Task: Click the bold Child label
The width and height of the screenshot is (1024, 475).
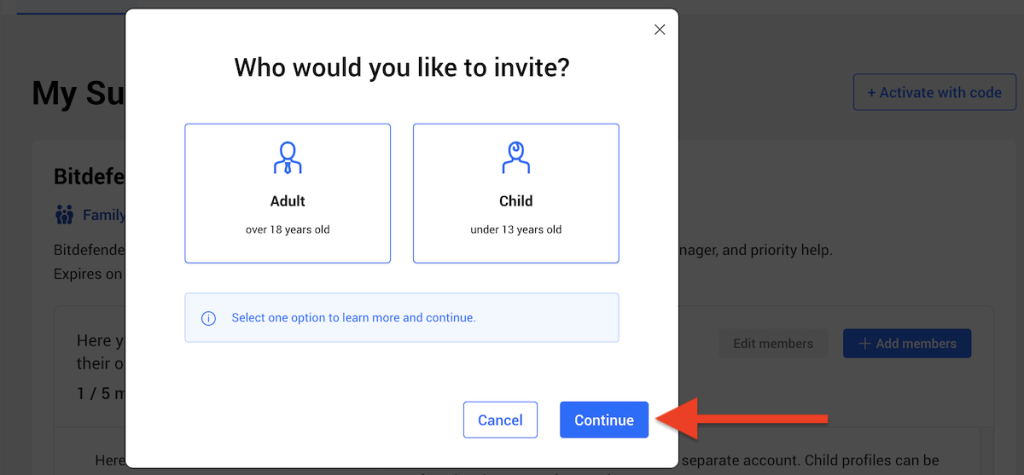Action: coord(515,201)
